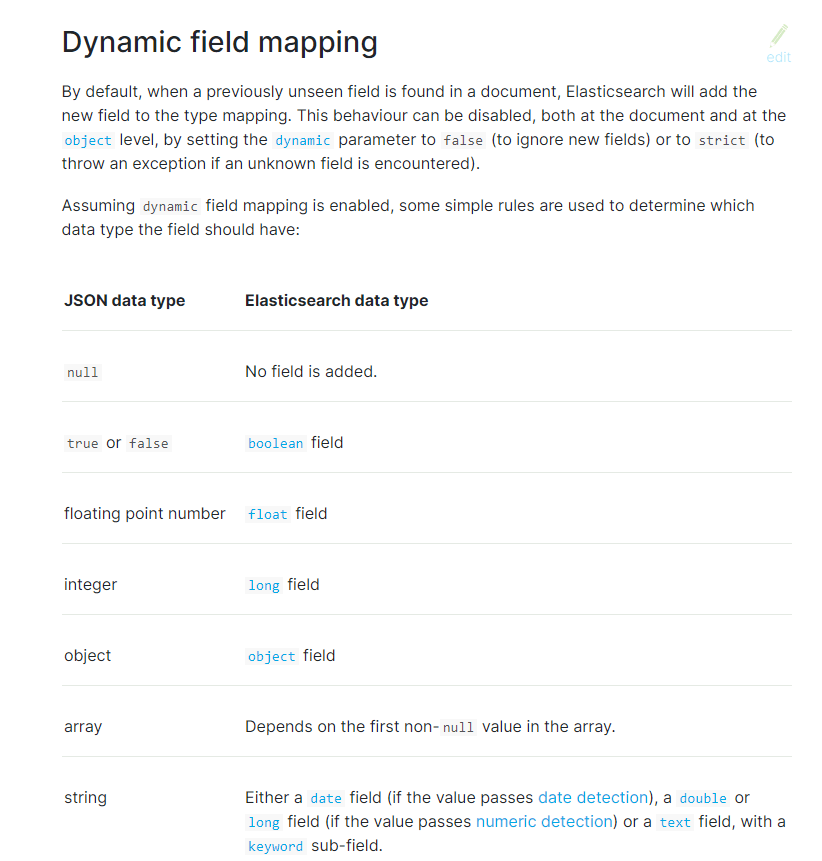The image size is (822, 861).
Task: Follow the 'float' field link
Action: pos(267,515)
